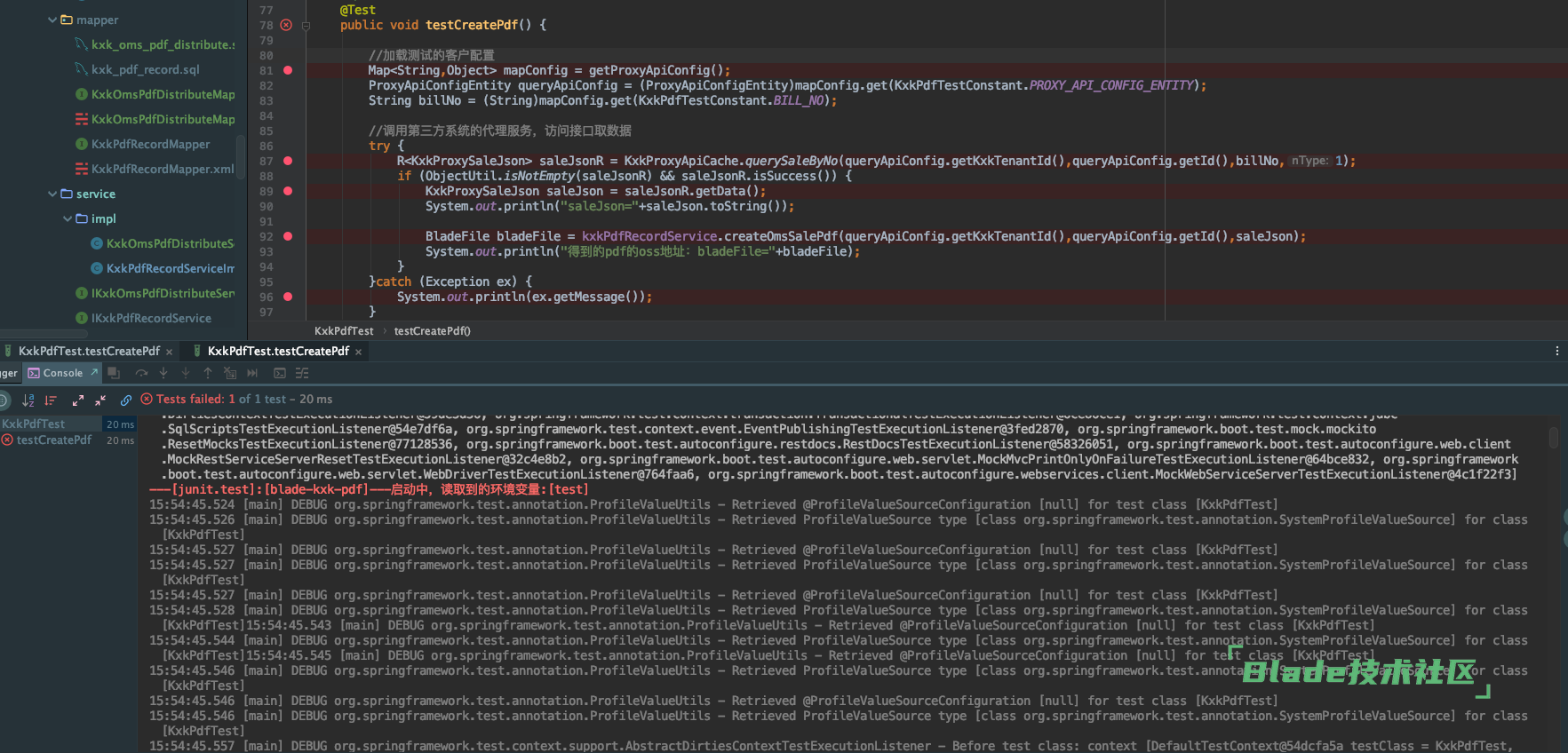Image resolution: width=1568 pixels, height=753 pixels.
Task: Click line number 85 in gutter
Action: click(267, 131)
